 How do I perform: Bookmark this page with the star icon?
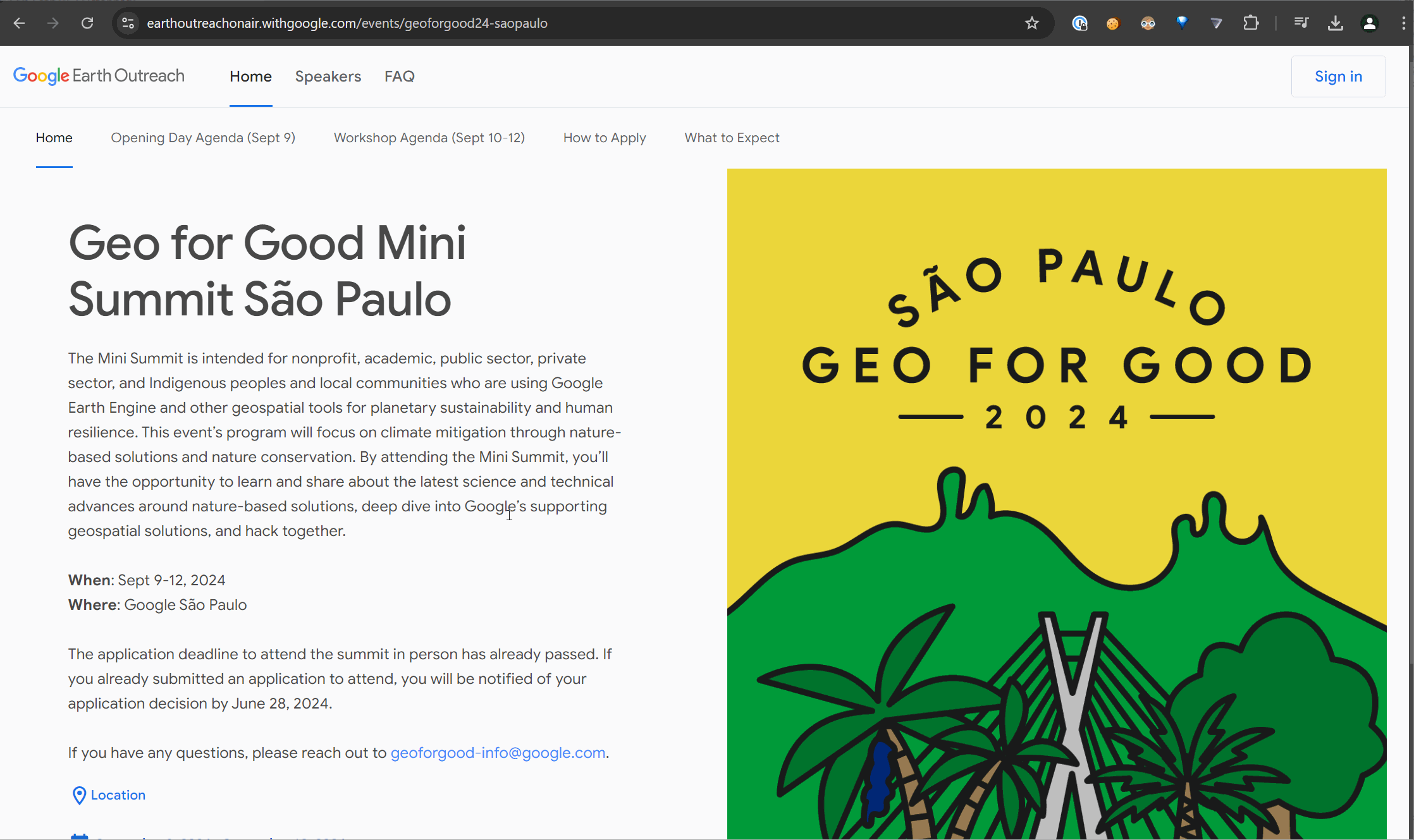[x=1032, y=23]
